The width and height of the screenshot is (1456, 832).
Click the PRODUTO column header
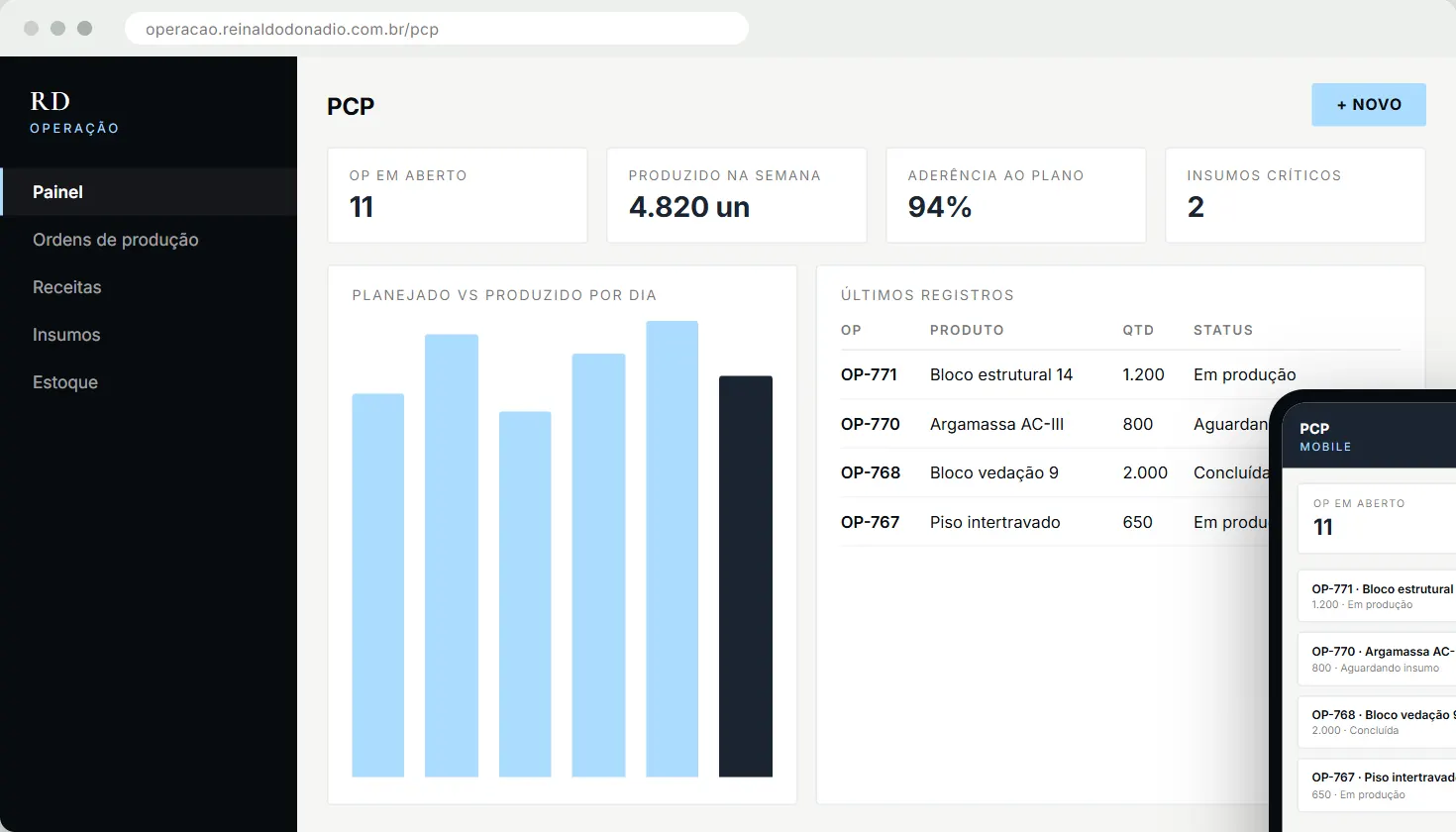(x=967, y=330)
